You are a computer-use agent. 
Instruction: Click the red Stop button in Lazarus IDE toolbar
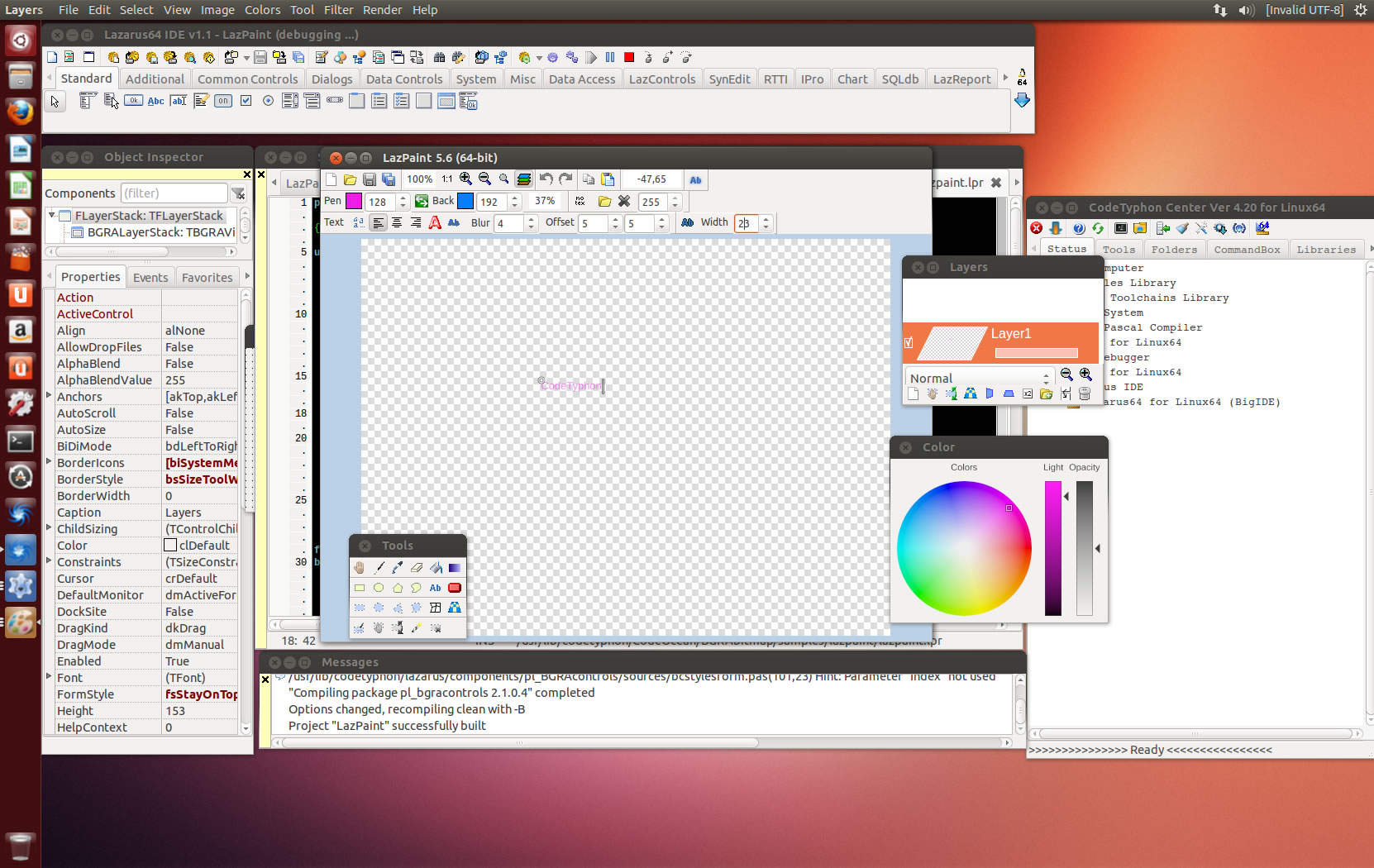tap(629, 57)
